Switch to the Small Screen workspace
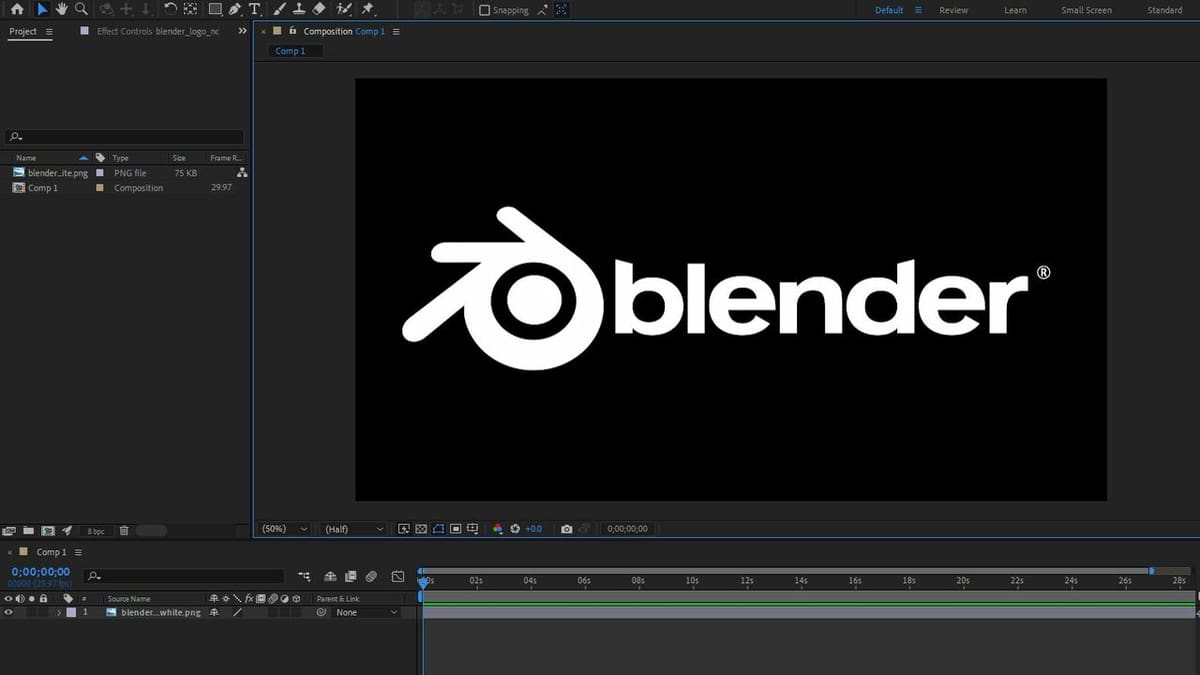1200x675 pixels. point(1086,10)
